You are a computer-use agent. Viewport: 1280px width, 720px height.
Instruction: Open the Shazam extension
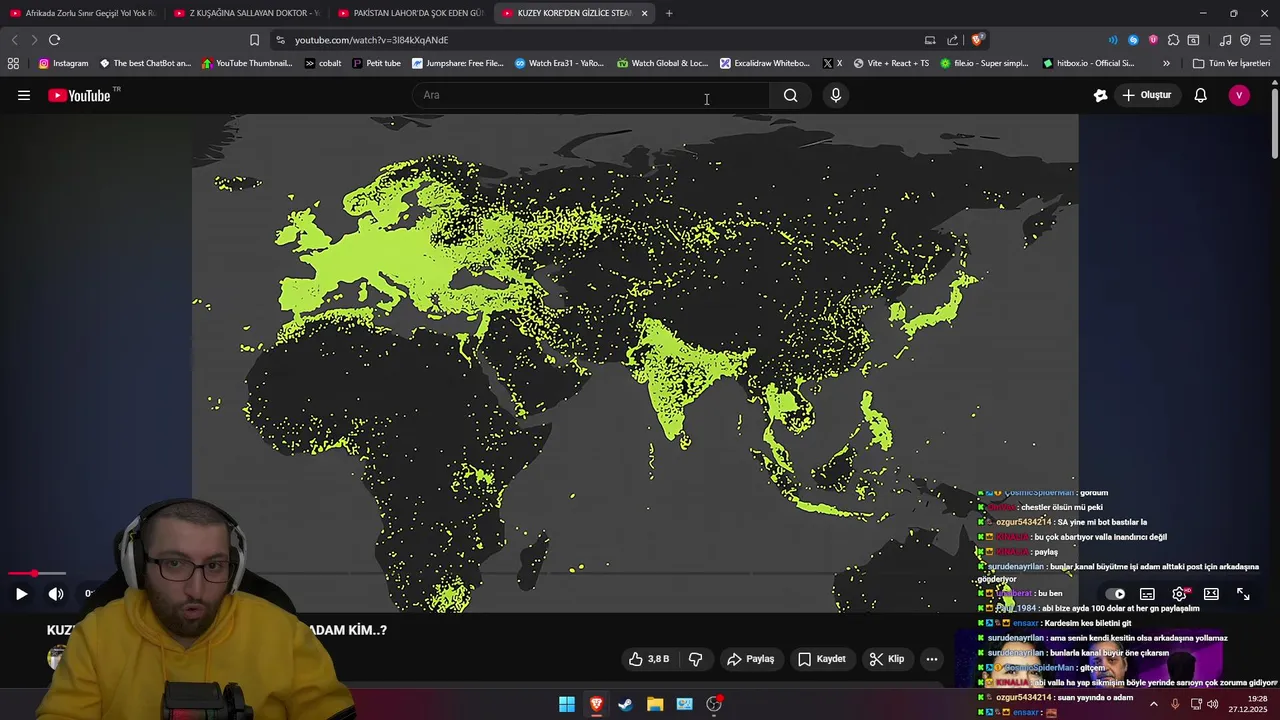1133,40
